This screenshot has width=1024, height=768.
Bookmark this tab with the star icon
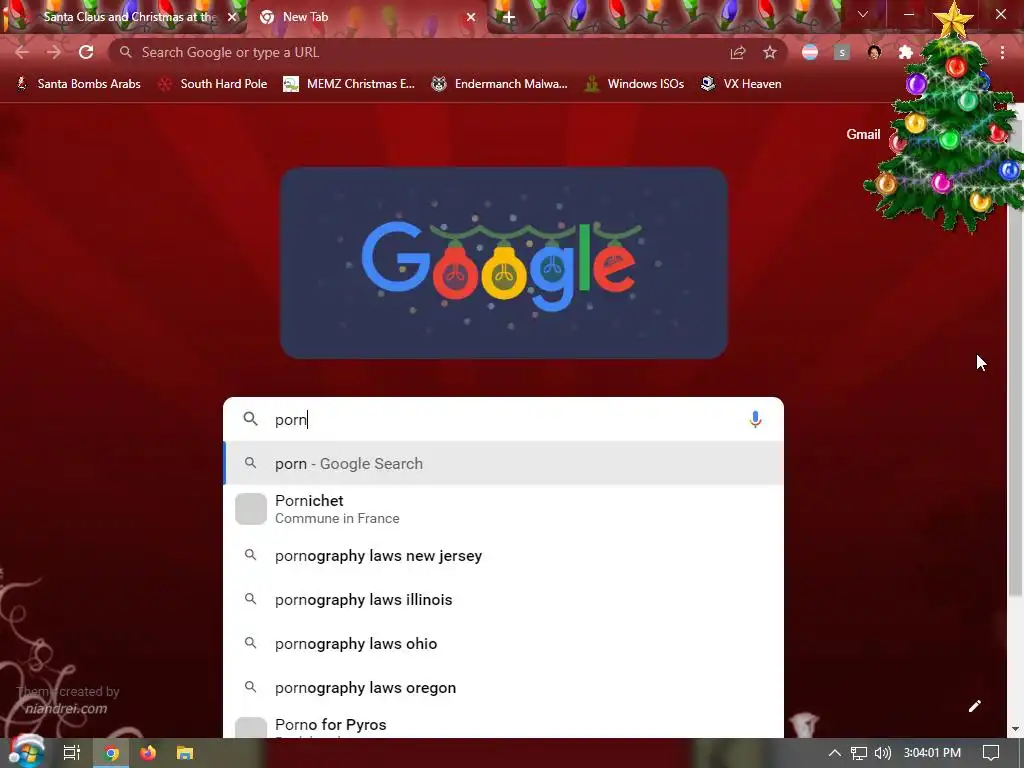[x=770, y=52]
